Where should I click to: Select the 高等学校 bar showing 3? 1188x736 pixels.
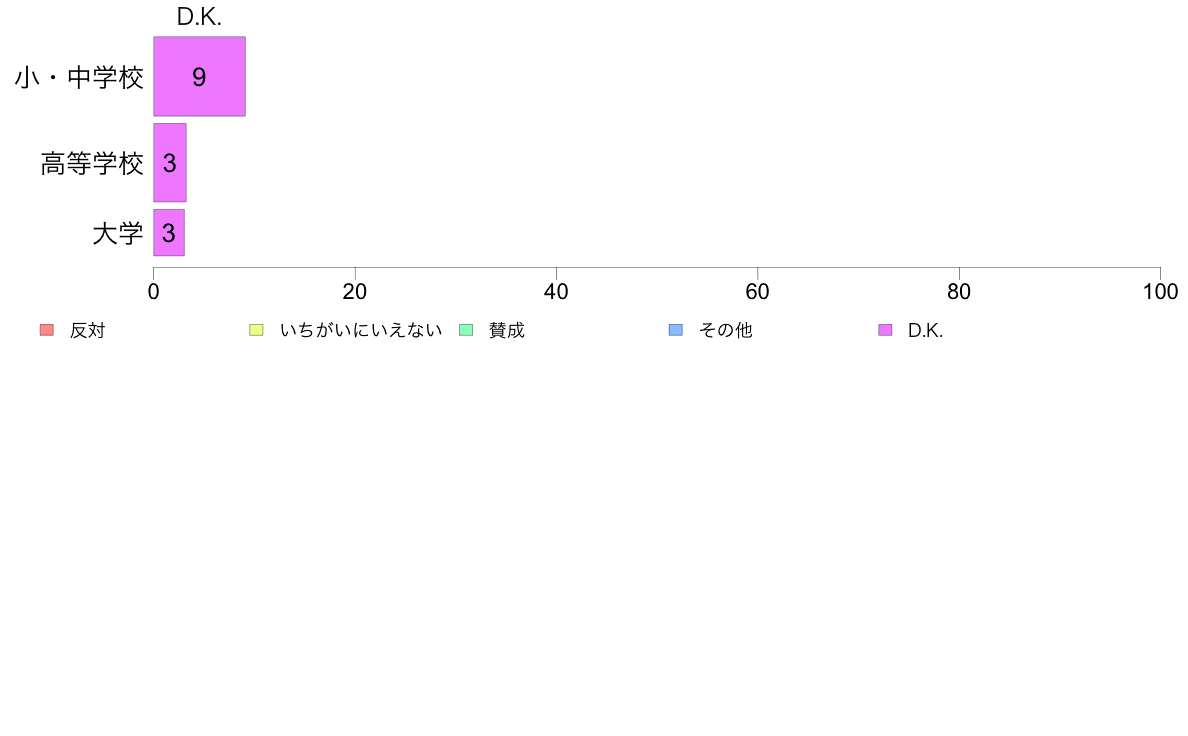pyautogui.click(x=170, y=163)
